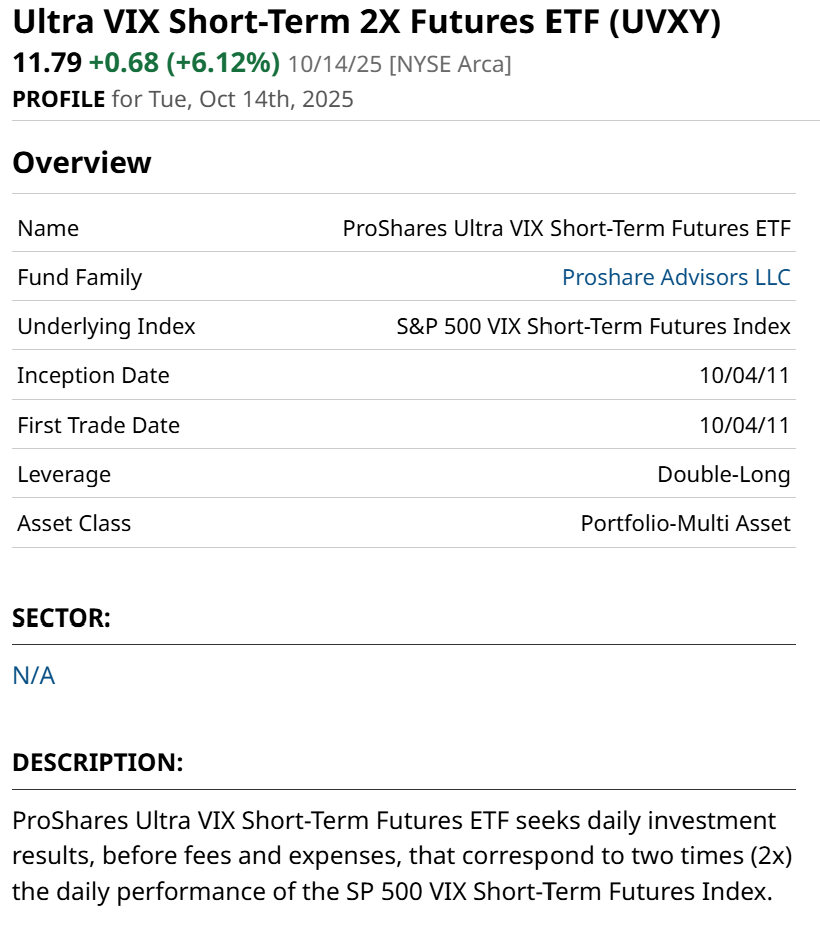Screen dimensions: 820x932
Task: Click the N/A sector link
Action: pyautogui.click(x=33, y=675)
